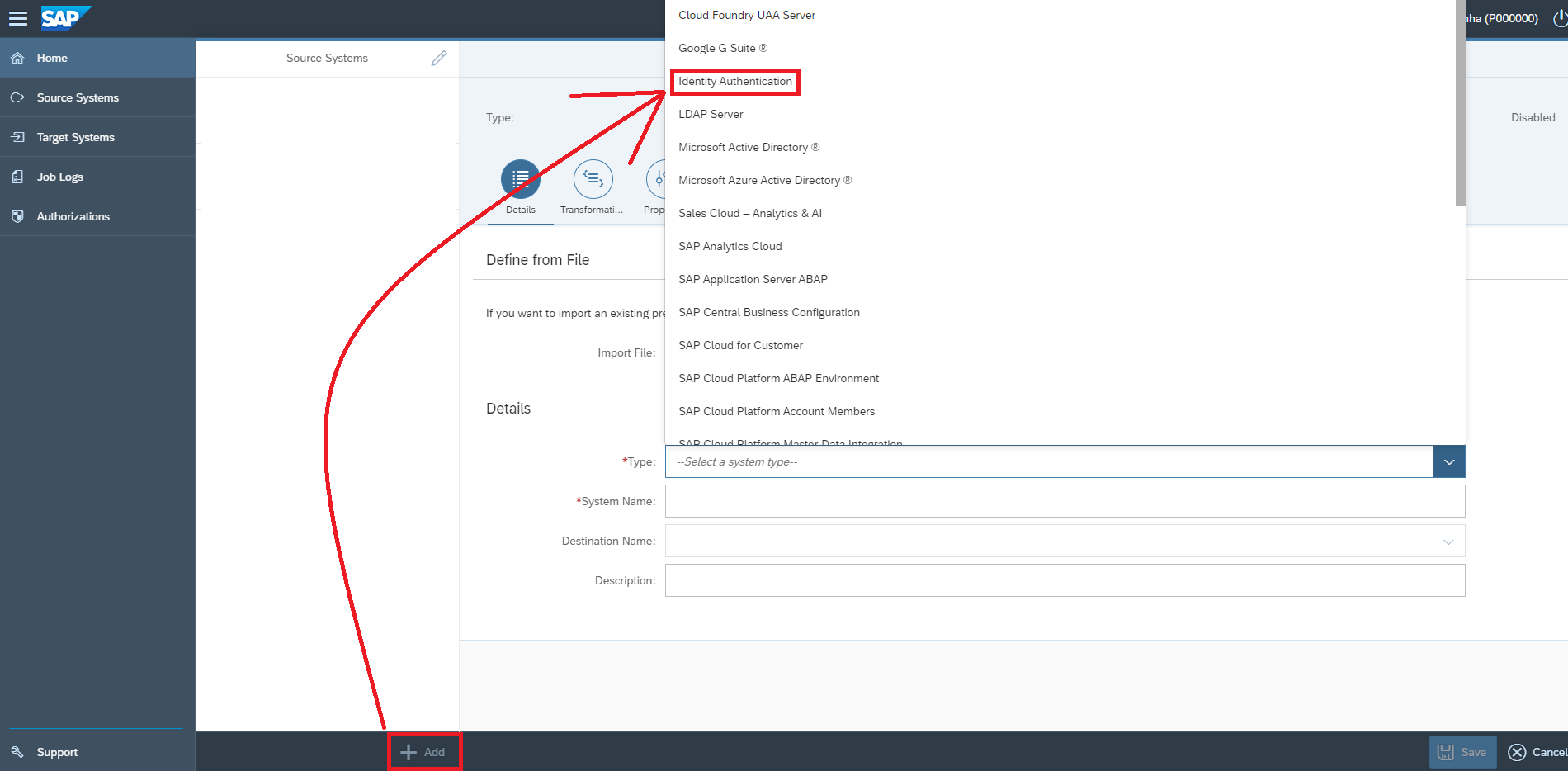Click the pencil edit icon in Source Systems
This screenshot has height=771, width=1568.
coord(439,58)
